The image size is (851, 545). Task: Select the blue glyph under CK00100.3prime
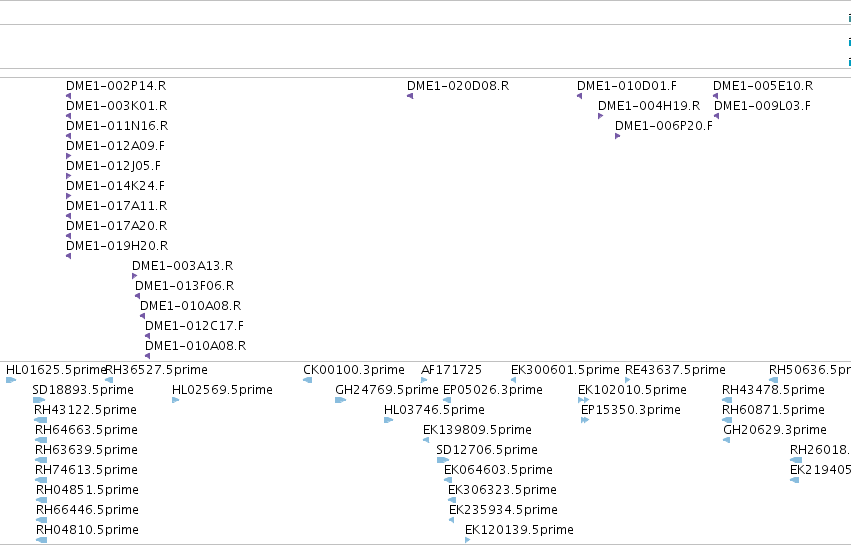tap(307, 380)
